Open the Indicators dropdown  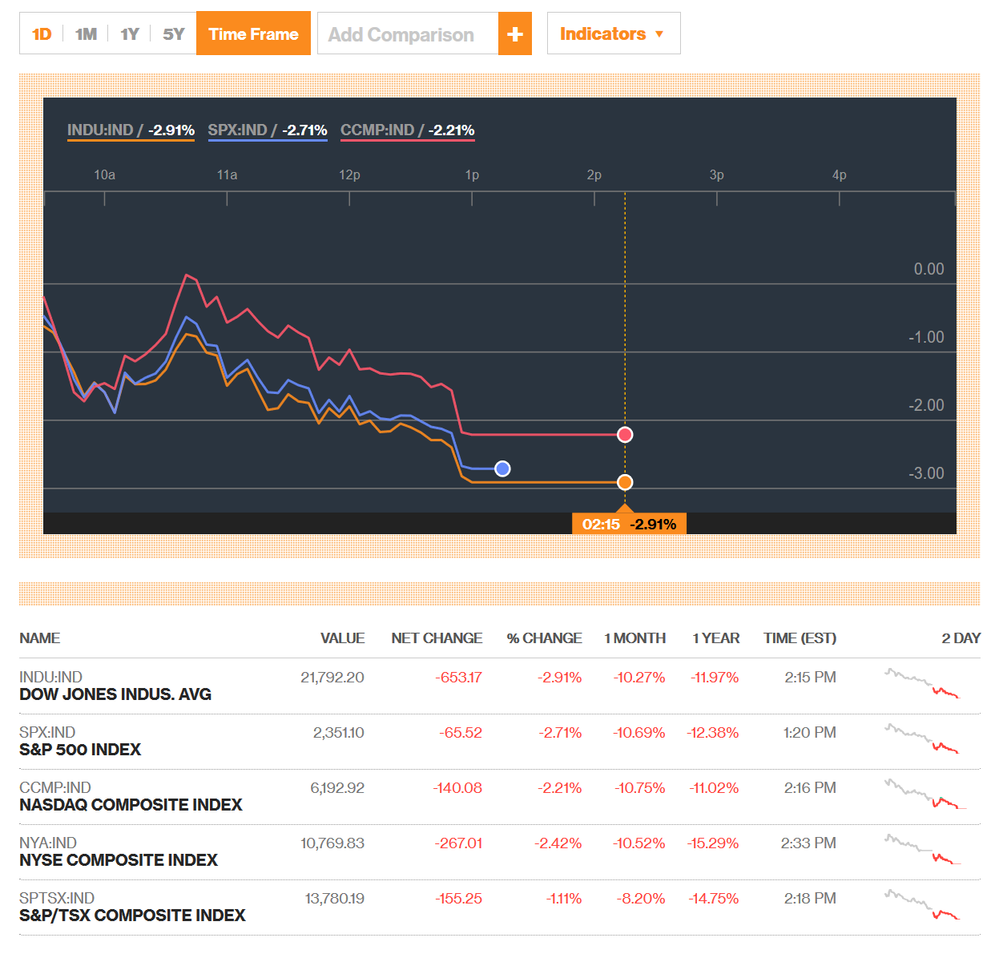(x=614, y=33)
